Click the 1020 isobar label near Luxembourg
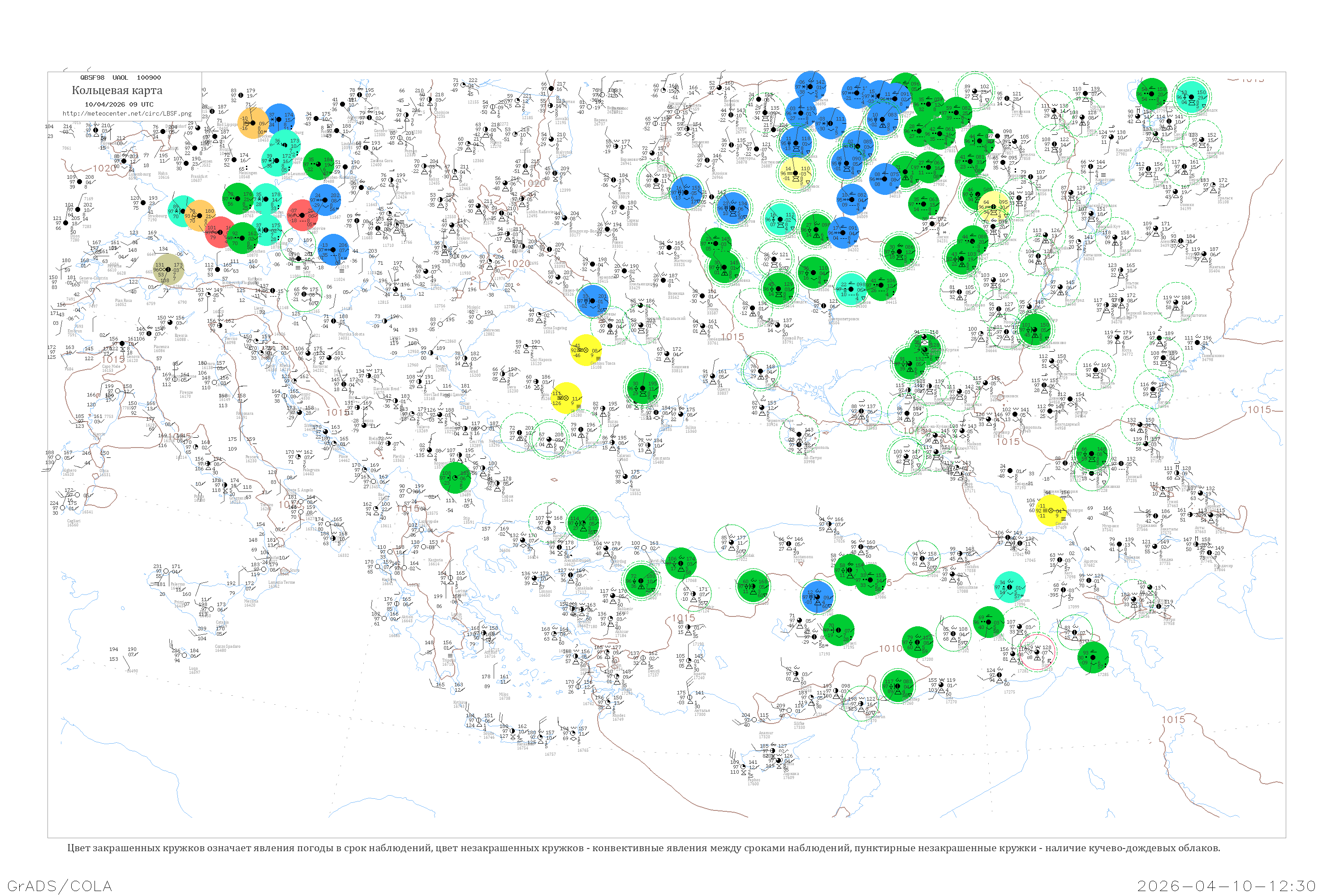The image size is (1344, 896). pos(103,168)
